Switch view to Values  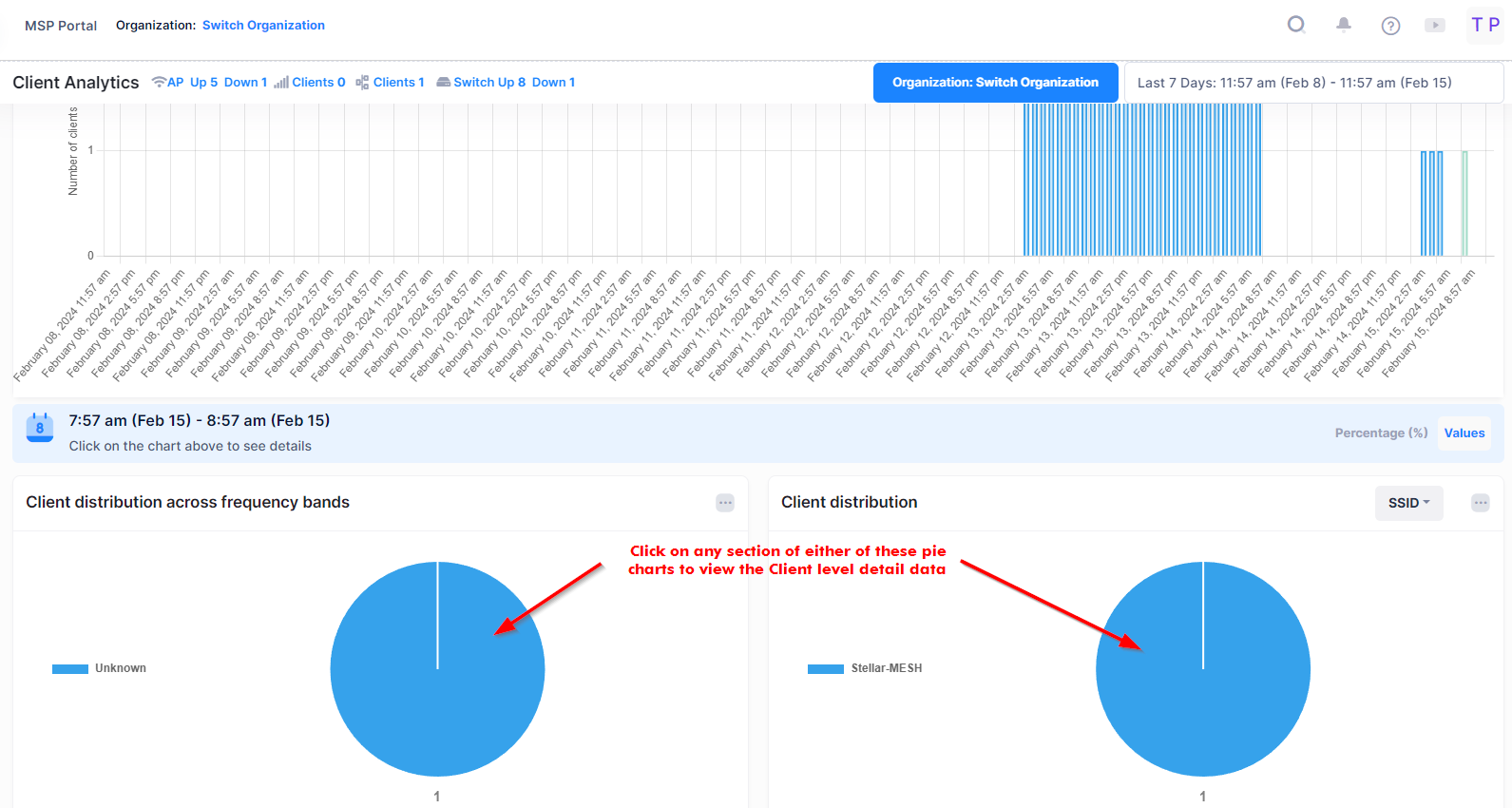[x=1464, y=433]
